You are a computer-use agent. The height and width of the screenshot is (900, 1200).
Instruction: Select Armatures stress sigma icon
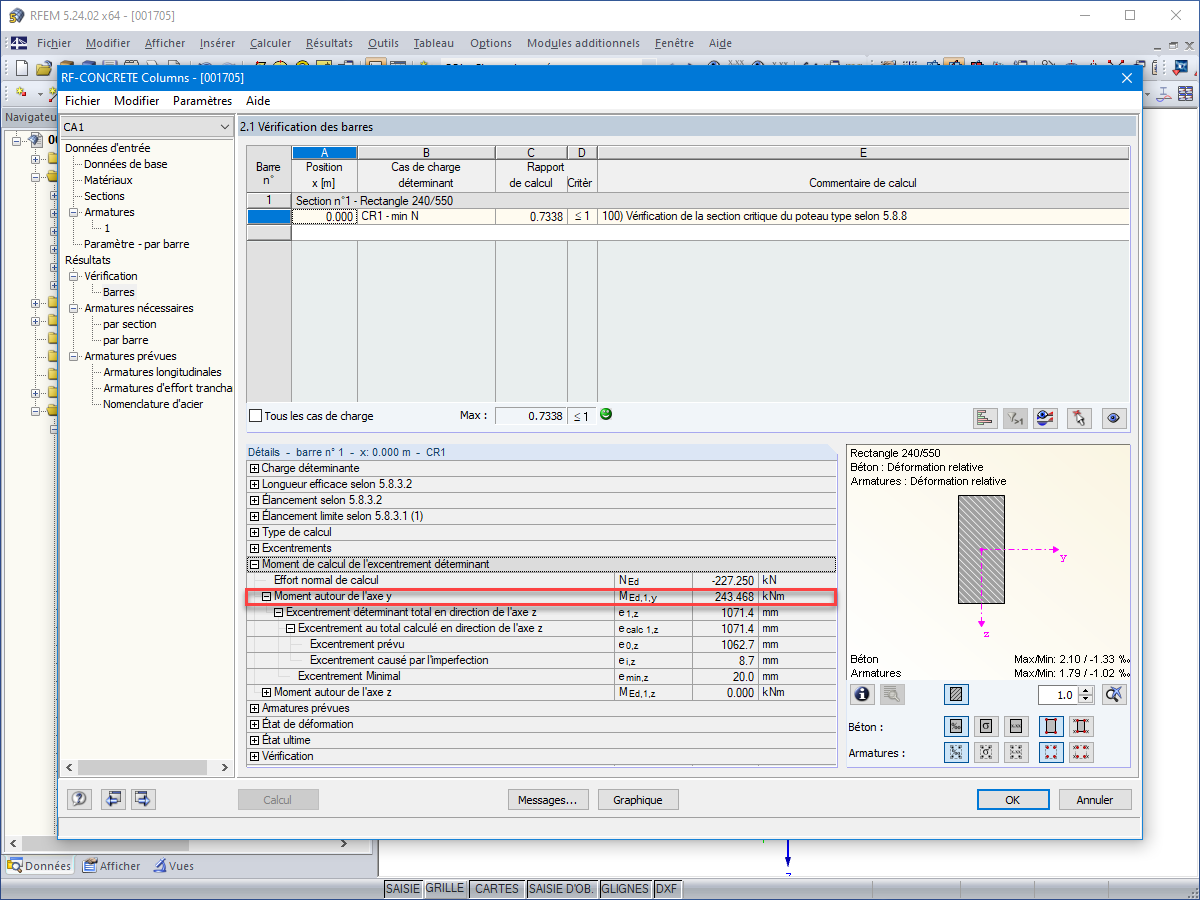tap(986, 753)
